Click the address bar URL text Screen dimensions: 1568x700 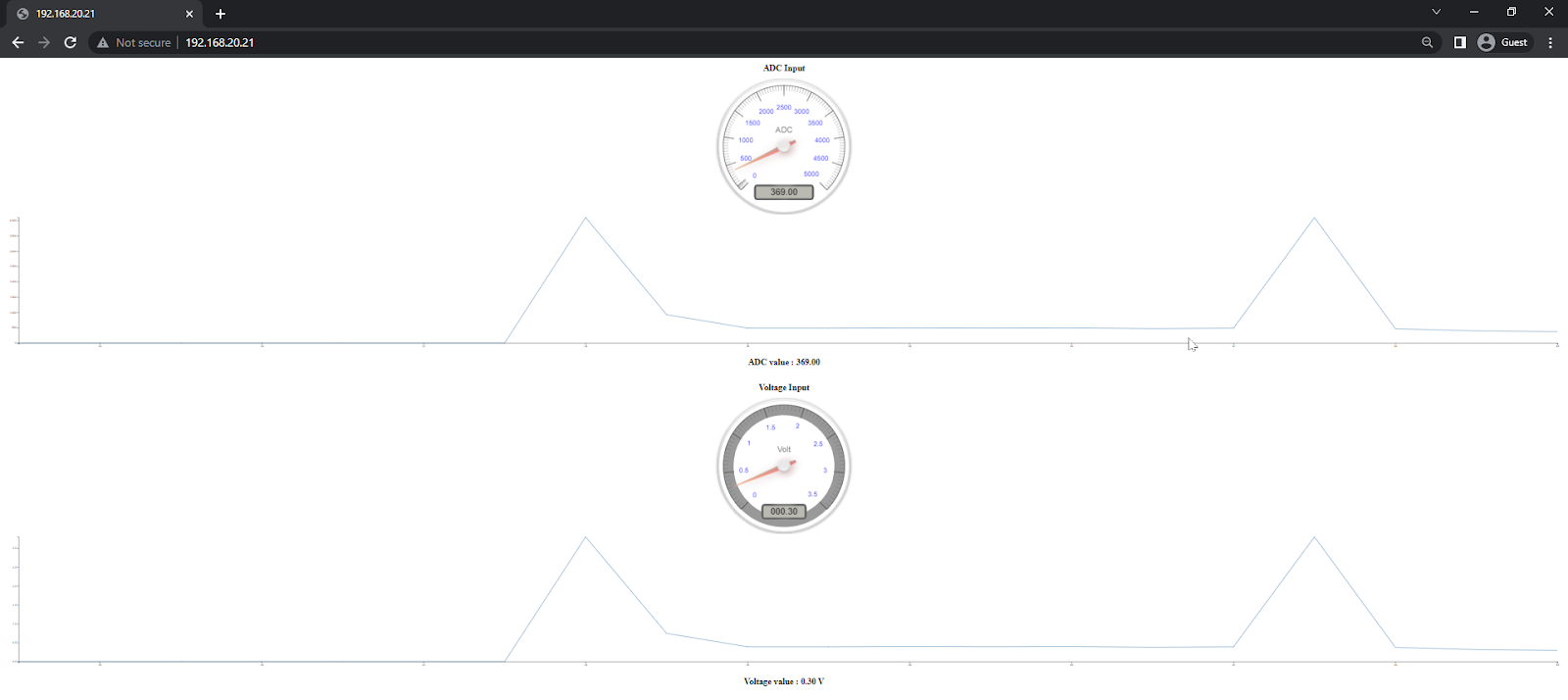click(220, 42)
